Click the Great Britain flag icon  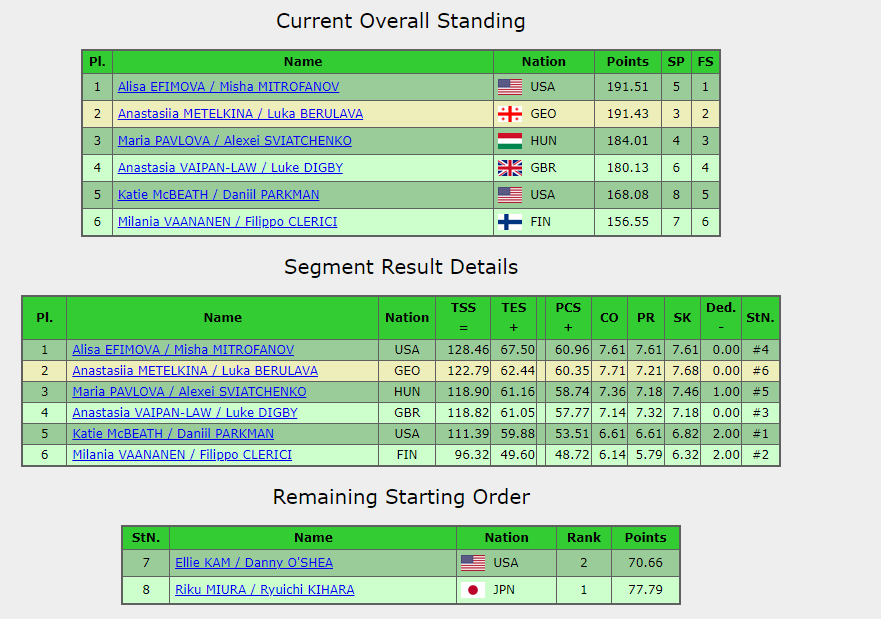click(510, 168)
